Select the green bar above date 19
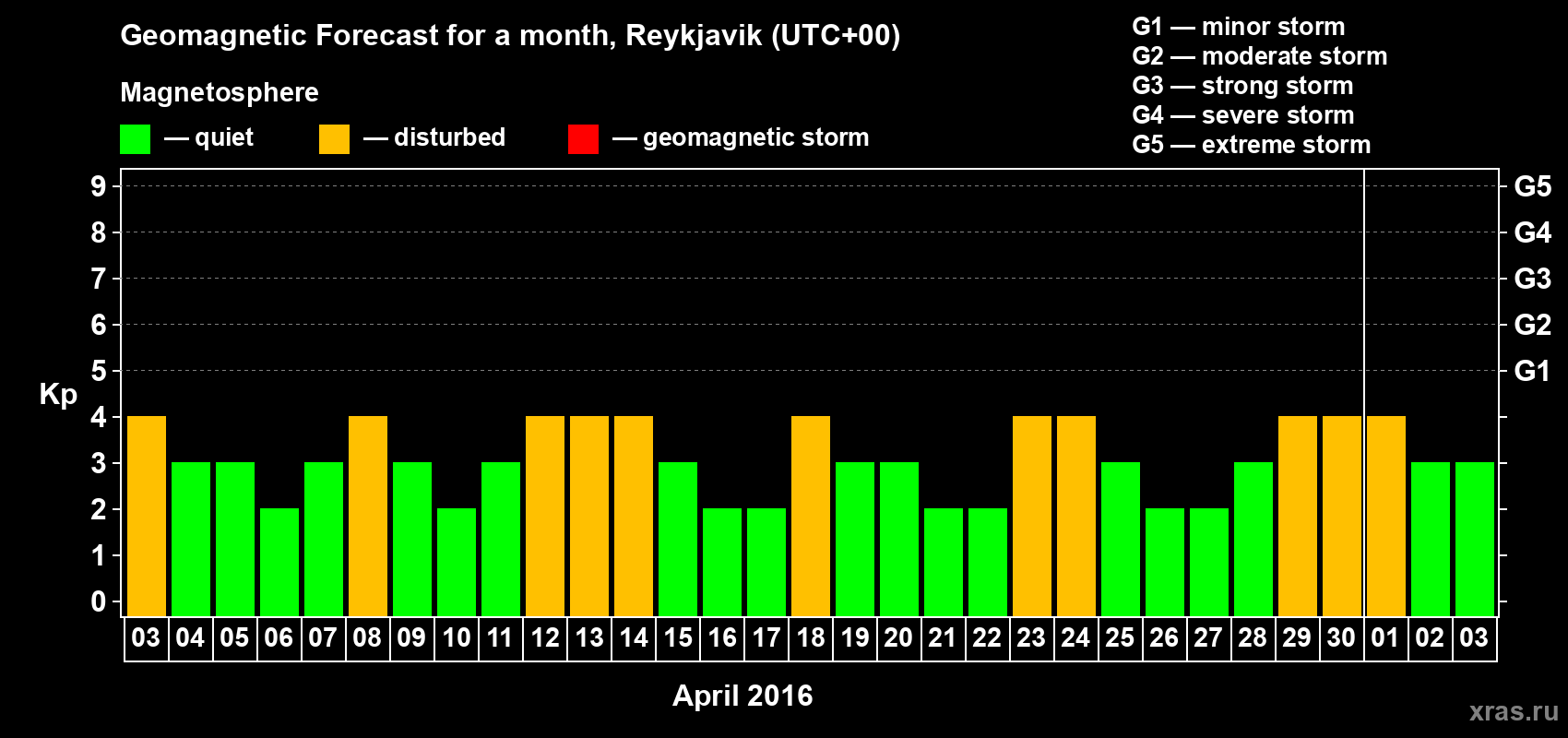1568x738 pixels. point(855,540)
